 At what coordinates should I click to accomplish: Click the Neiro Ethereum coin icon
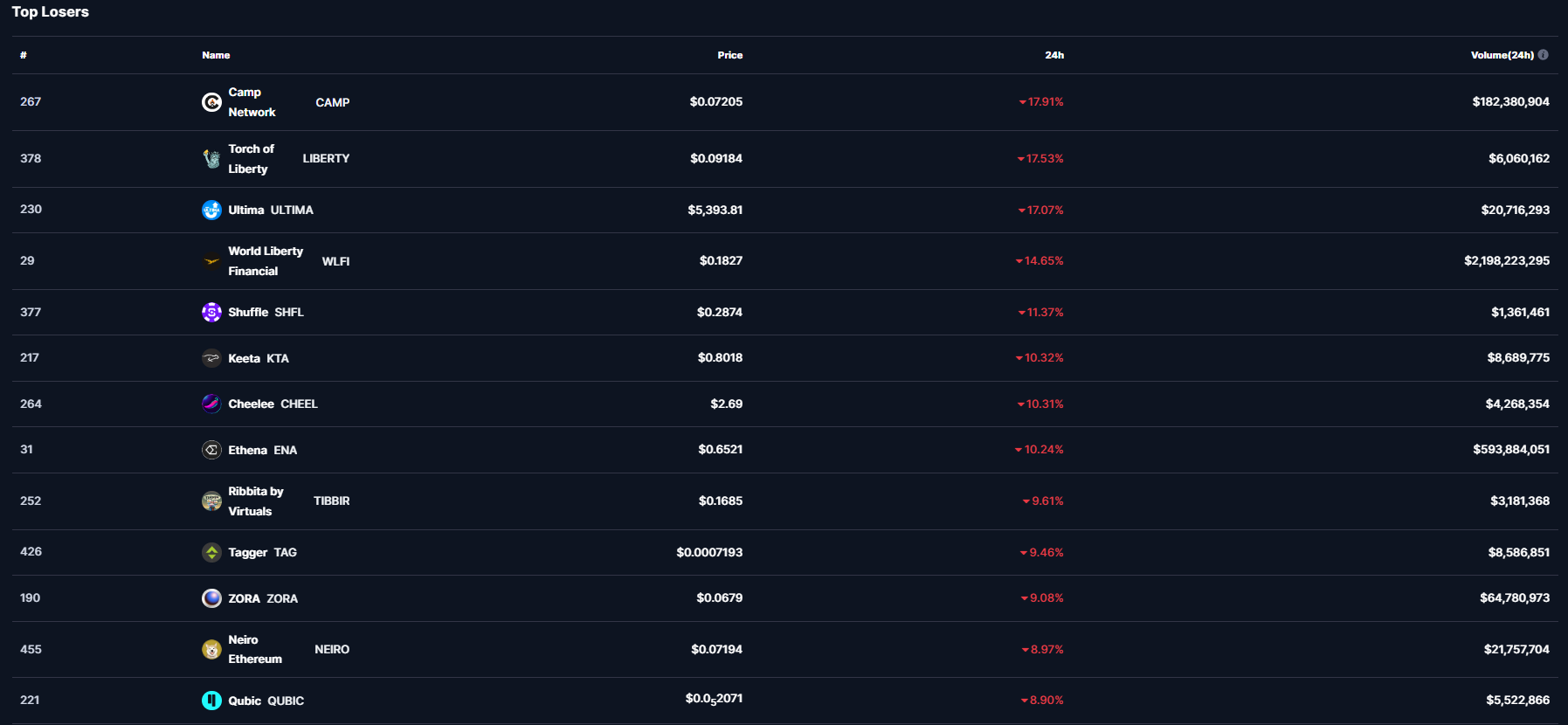tap(211, 650)
